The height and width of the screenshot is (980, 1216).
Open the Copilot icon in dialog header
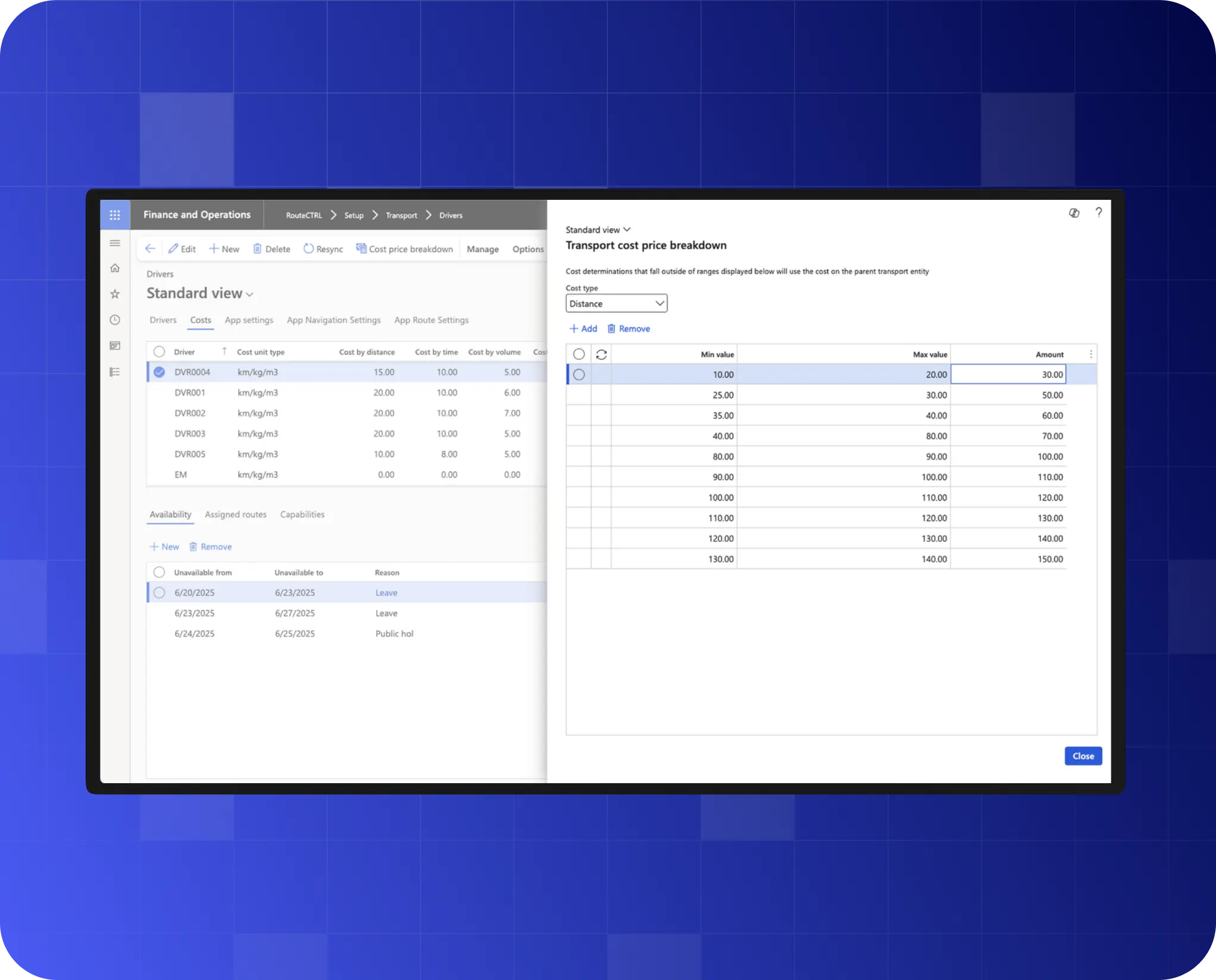point(1074,213)
